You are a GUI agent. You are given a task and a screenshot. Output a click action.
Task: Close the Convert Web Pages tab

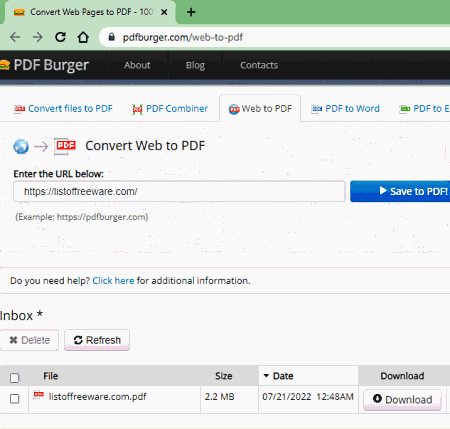[164, 12]
